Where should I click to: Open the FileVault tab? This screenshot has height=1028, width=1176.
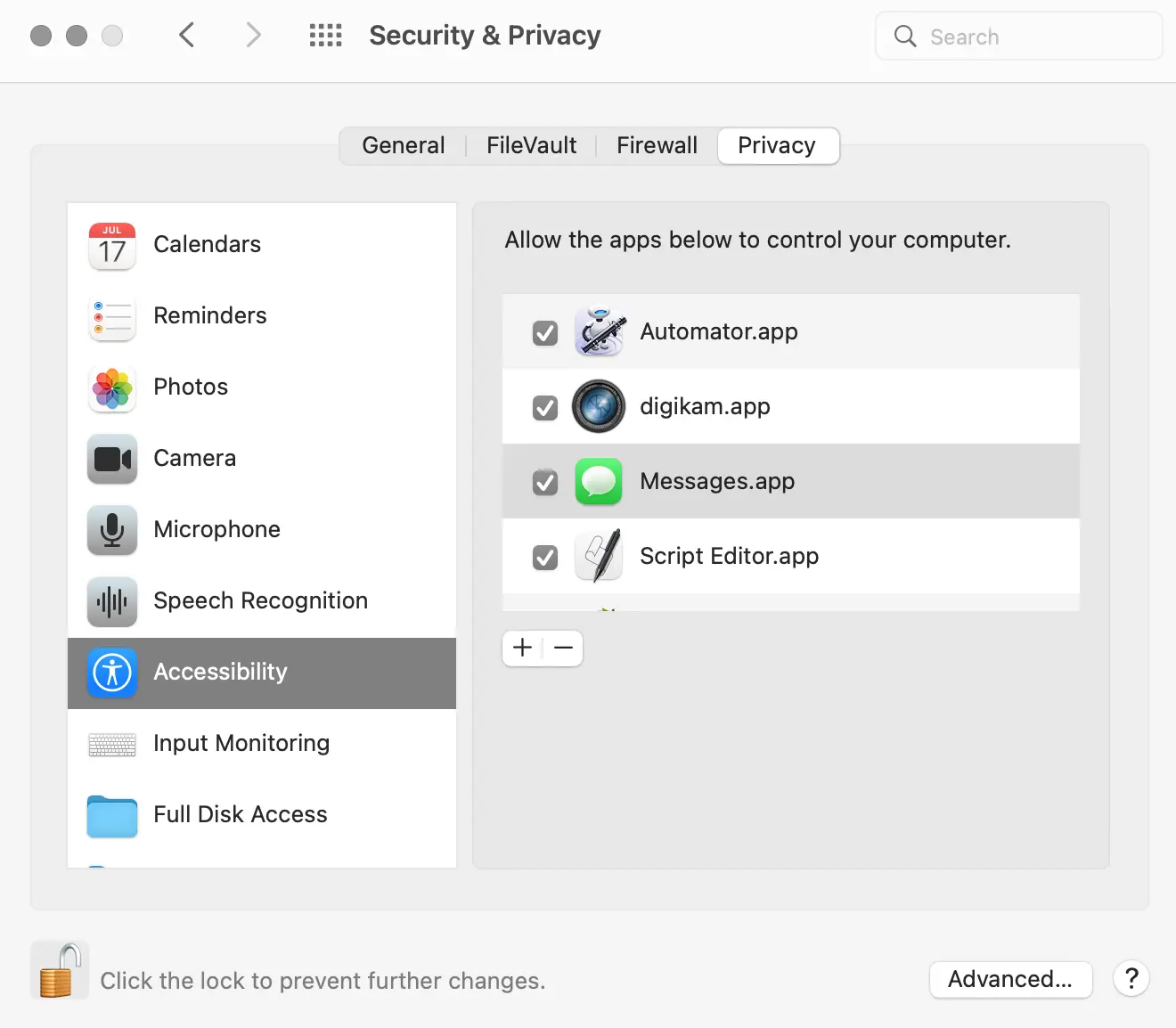531,146
